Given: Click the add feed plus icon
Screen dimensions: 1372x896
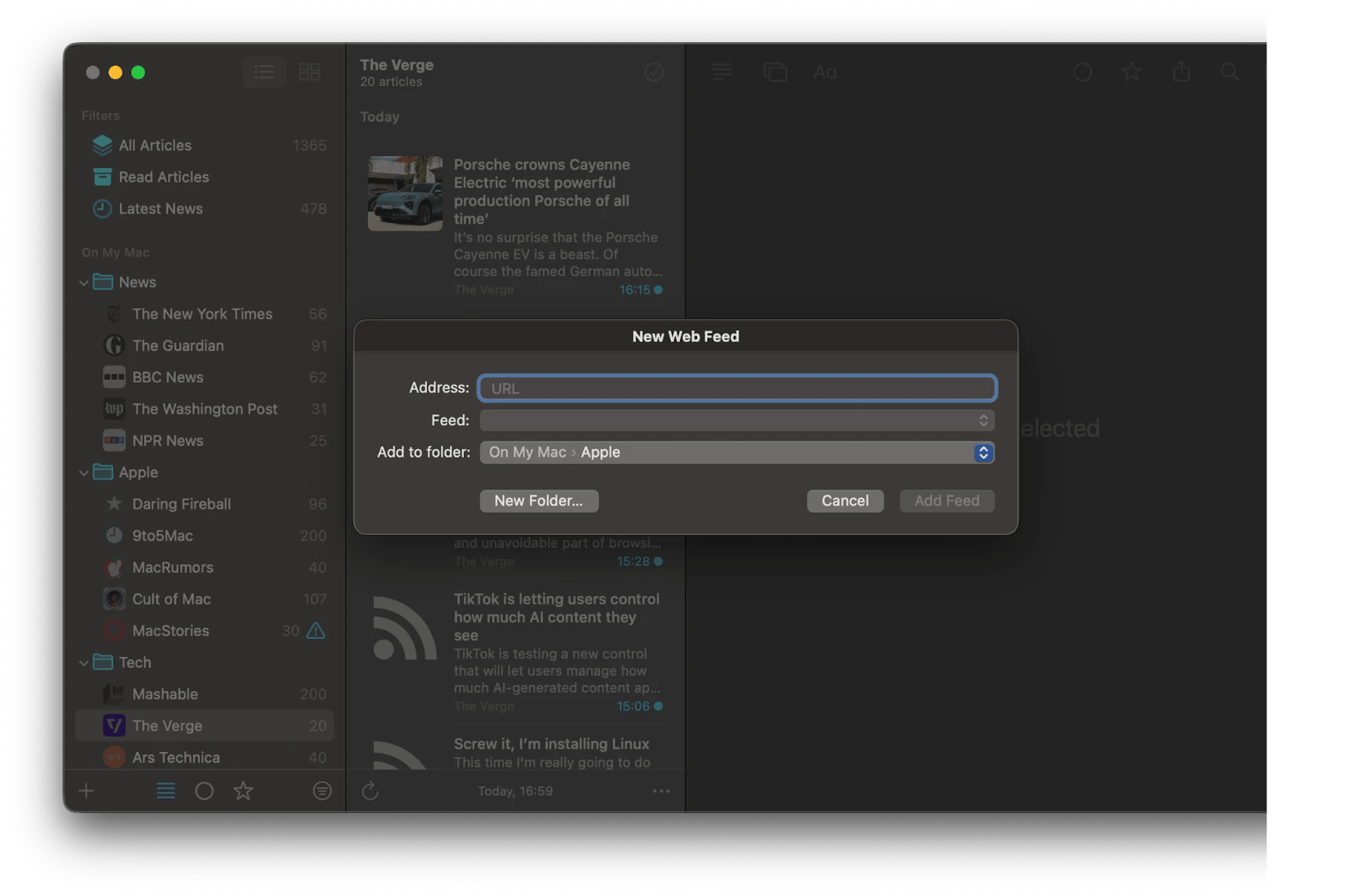Looking at the screenshot, I should tap(86, 791).
